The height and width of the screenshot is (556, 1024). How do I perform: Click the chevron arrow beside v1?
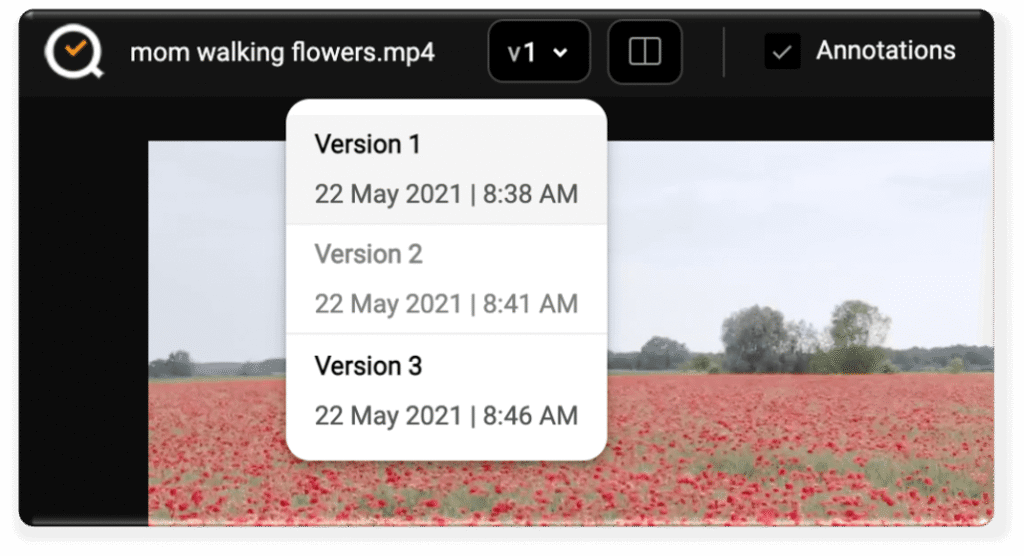(x=560, y=53)
